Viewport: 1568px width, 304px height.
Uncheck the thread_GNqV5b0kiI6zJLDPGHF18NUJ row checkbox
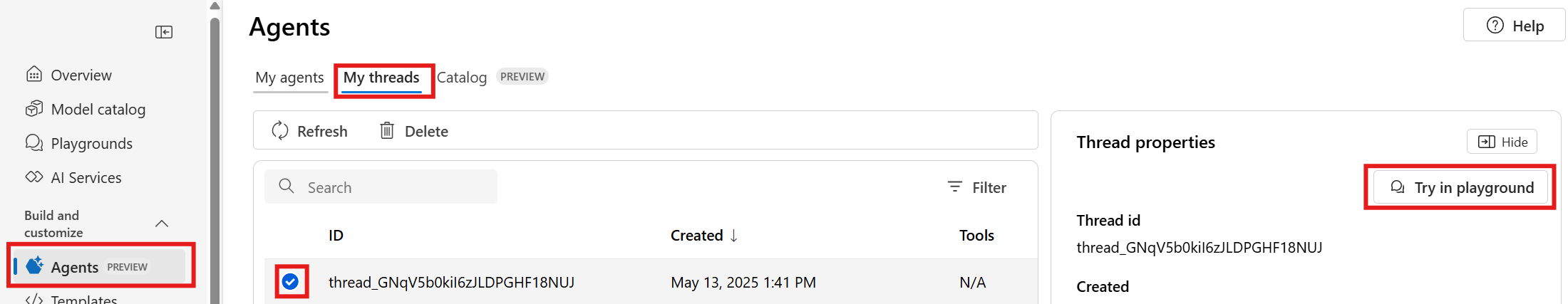(x=290, y=282)
